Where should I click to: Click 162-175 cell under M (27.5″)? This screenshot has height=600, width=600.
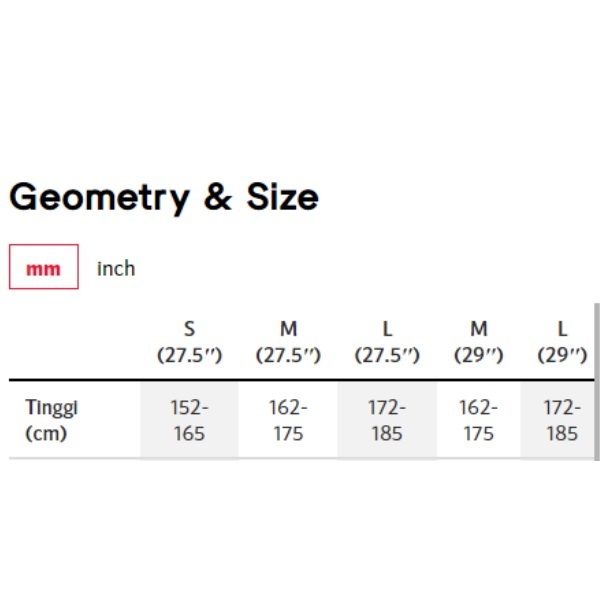[288, 420]
